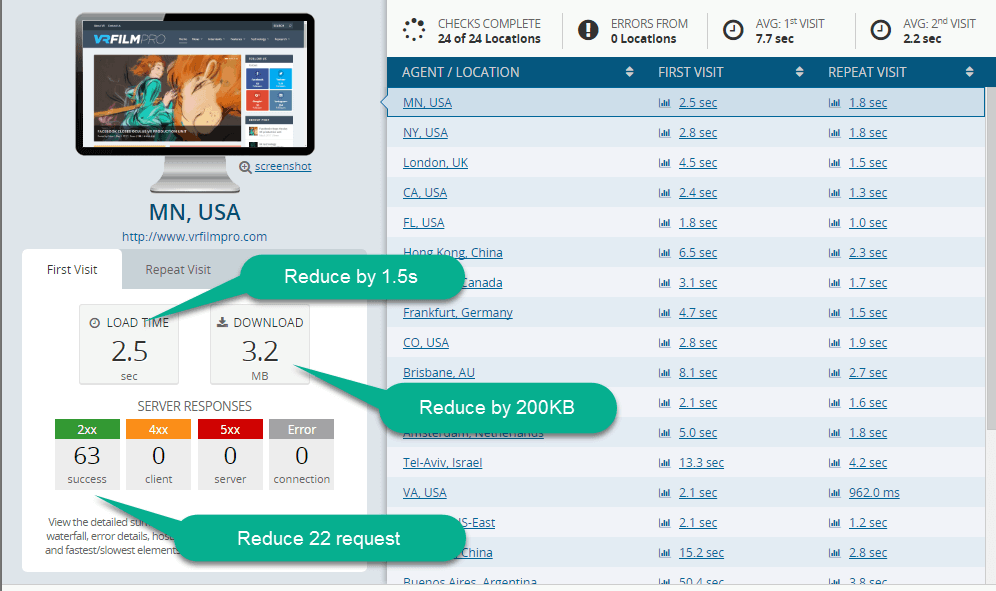
Task: Click the Download arrow icon
Action: point(222,322)
